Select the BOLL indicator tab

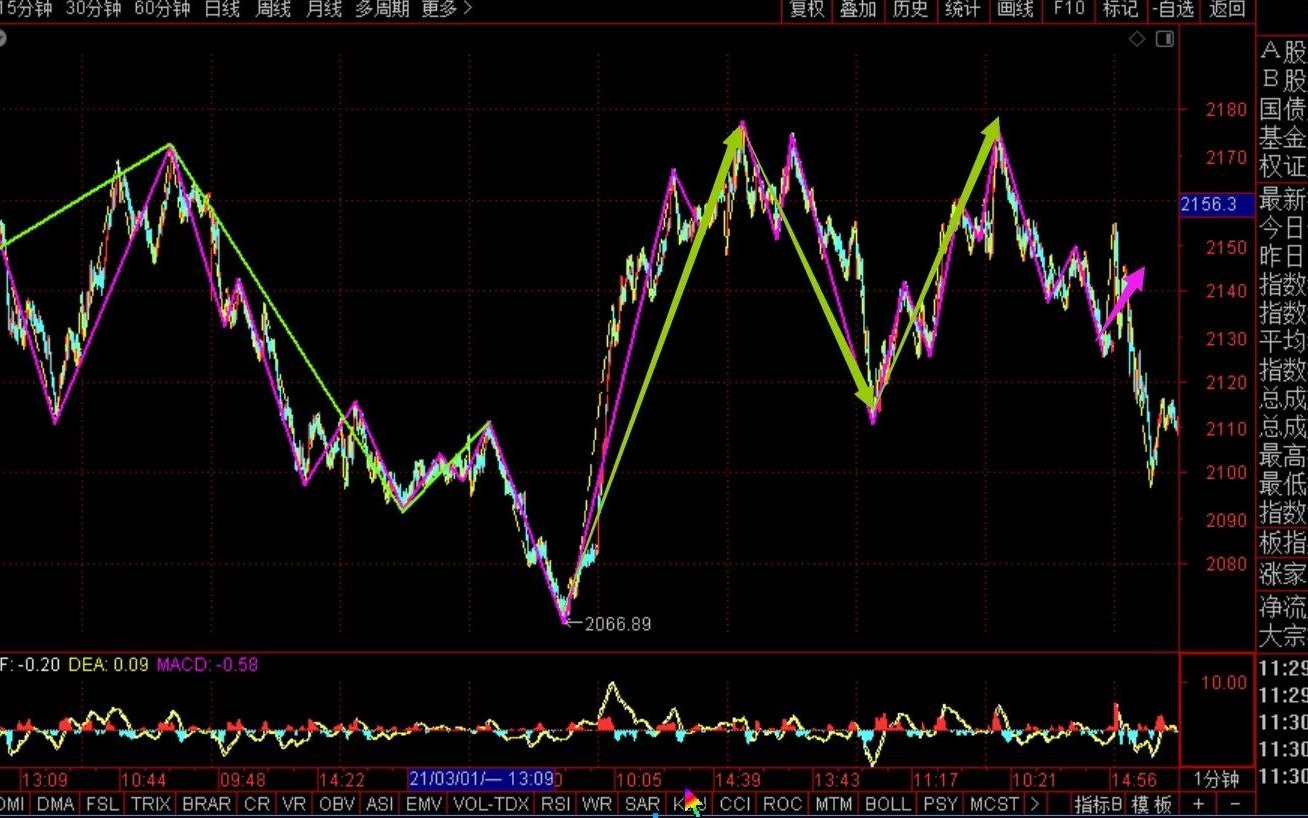pyautogui.click(x=888, y=804)
